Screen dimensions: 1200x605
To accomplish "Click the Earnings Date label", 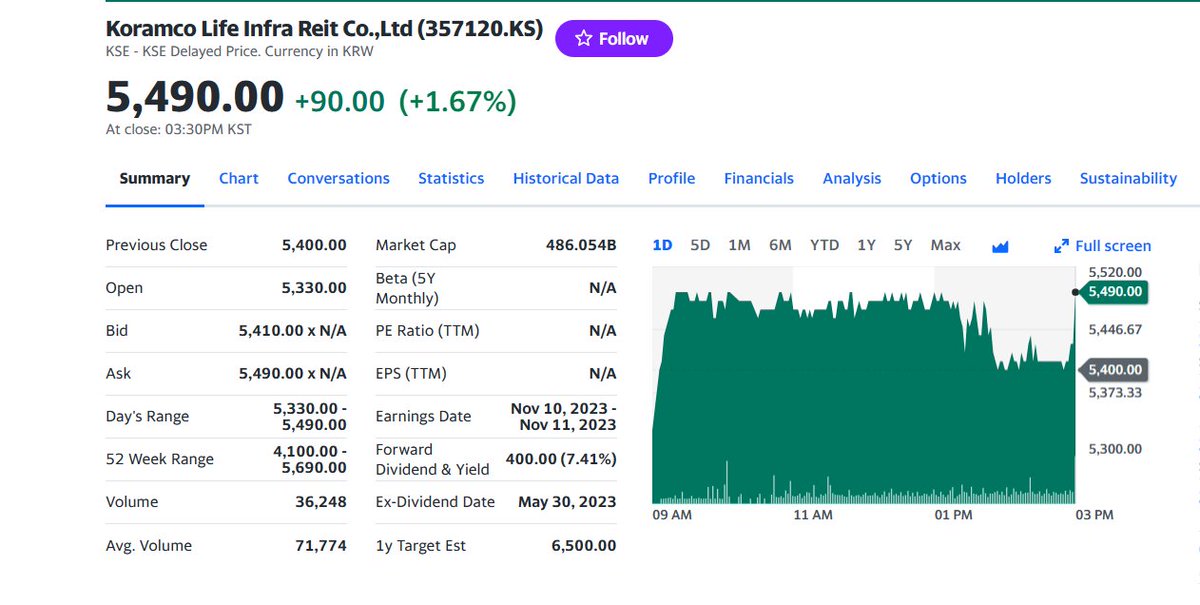I will pos(423,417).
